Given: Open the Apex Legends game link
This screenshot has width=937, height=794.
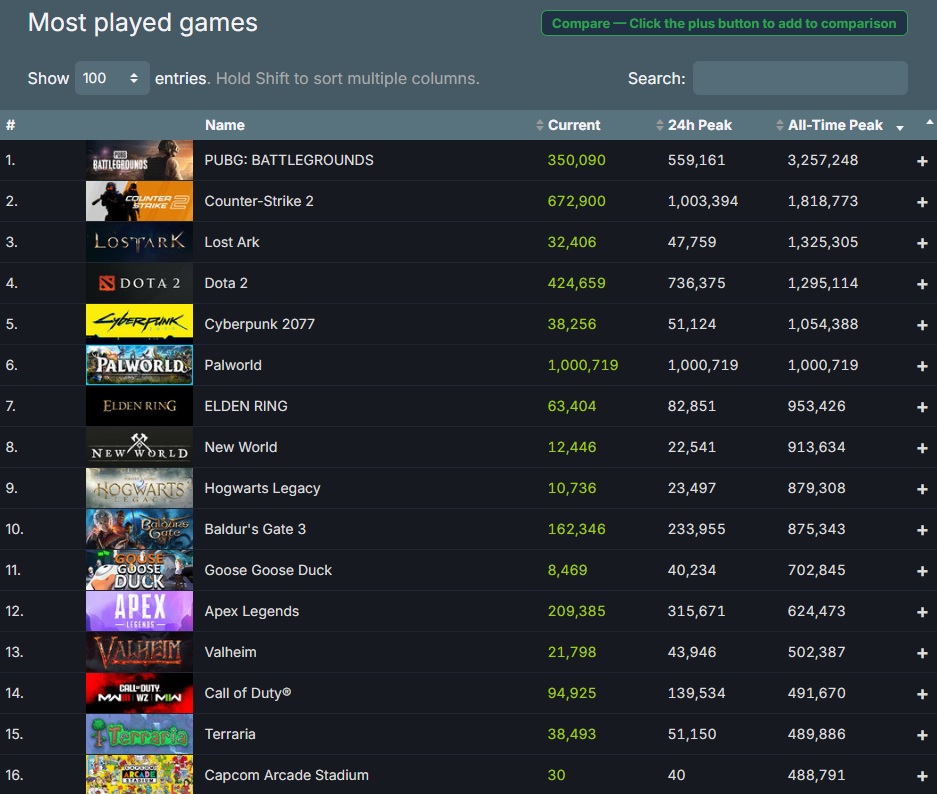Looking at the screenshot, I should coord(252,611).
